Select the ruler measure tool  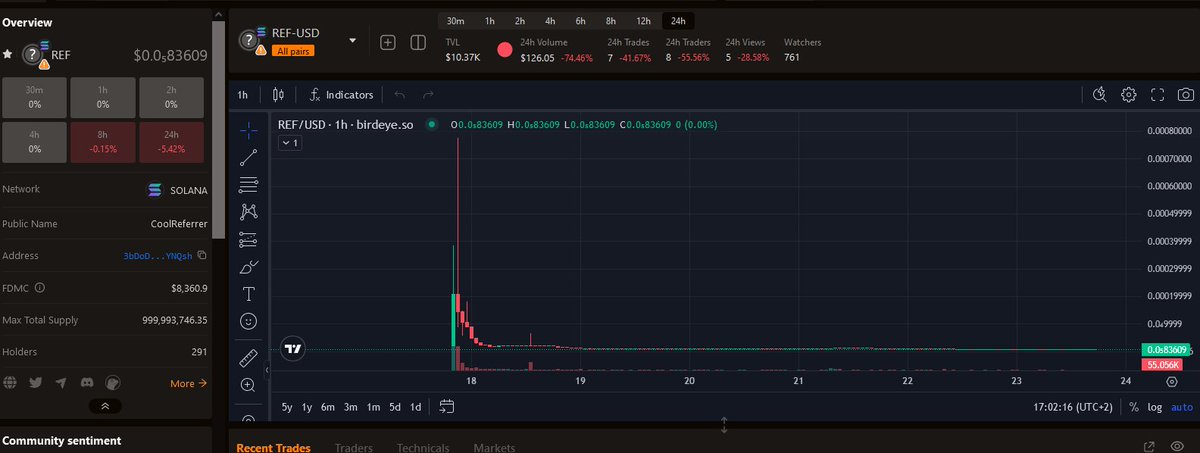pos(249,357)
